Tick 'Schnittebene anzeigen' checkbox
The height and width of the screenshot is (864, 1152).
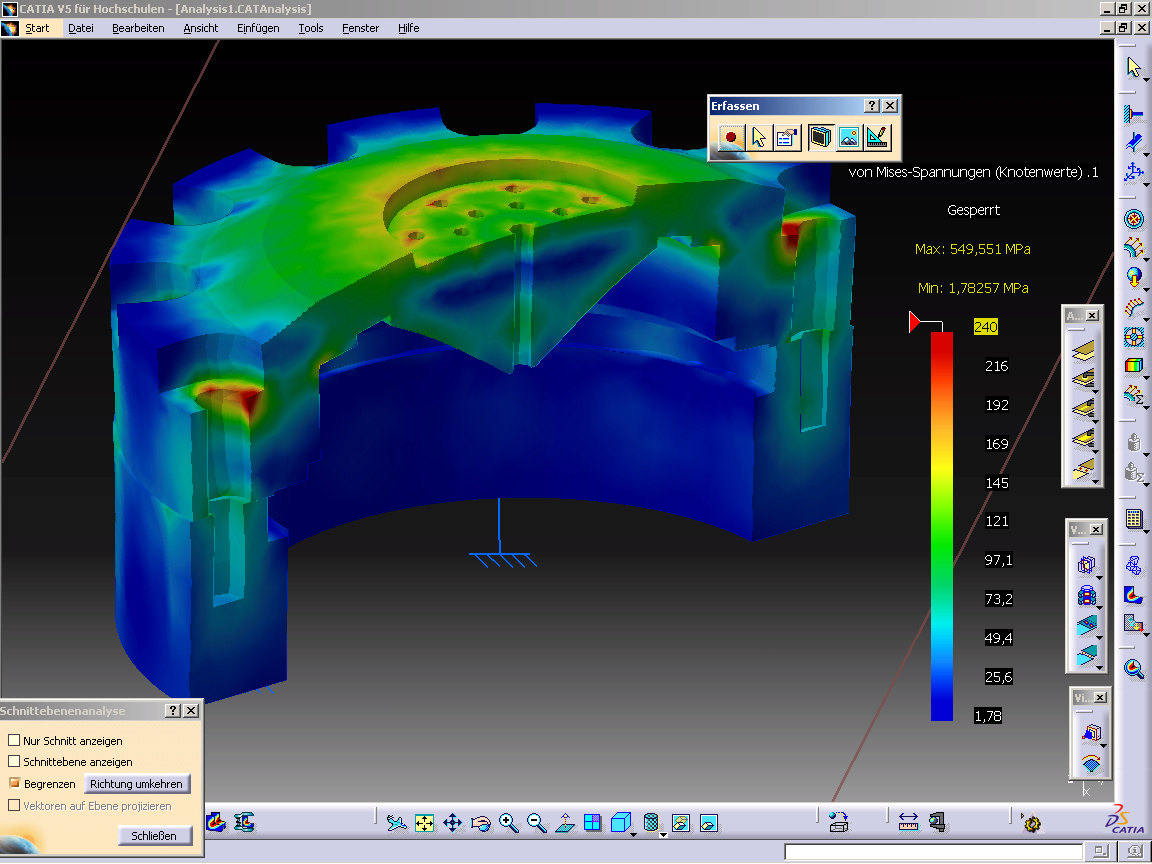tap(14, 761)
